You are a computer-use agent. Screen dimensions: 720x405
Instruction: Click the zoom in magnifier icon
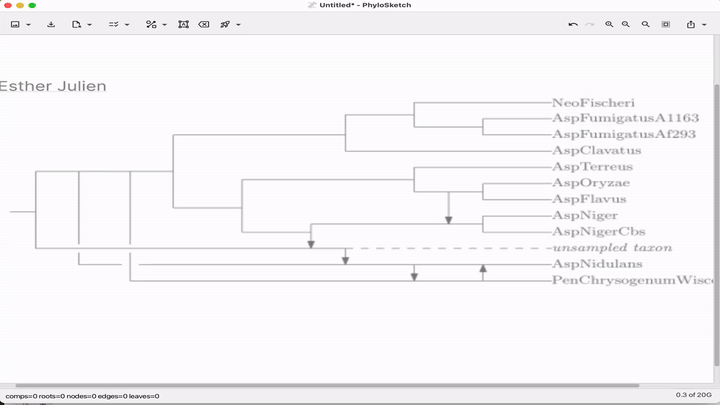click(x=609, y=24)
